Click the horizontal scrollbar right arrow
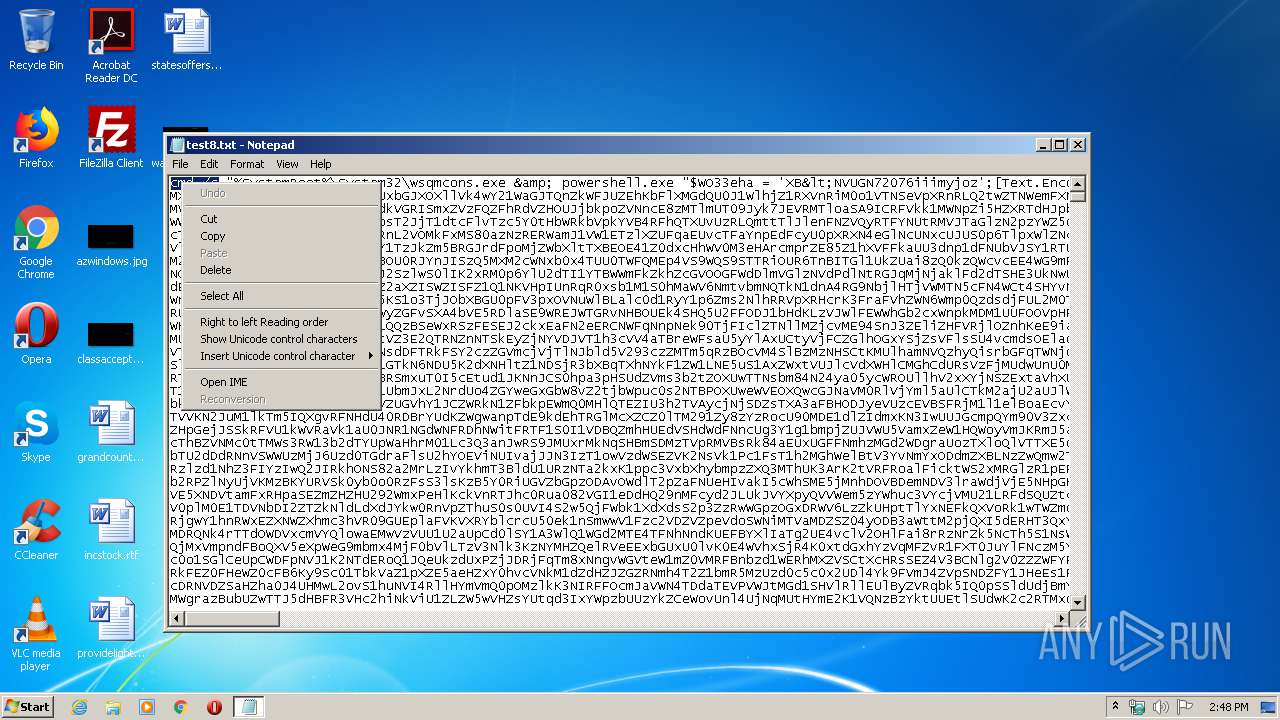The image size is (1280, 720). pyautogui.click(x=1063, y=618)
